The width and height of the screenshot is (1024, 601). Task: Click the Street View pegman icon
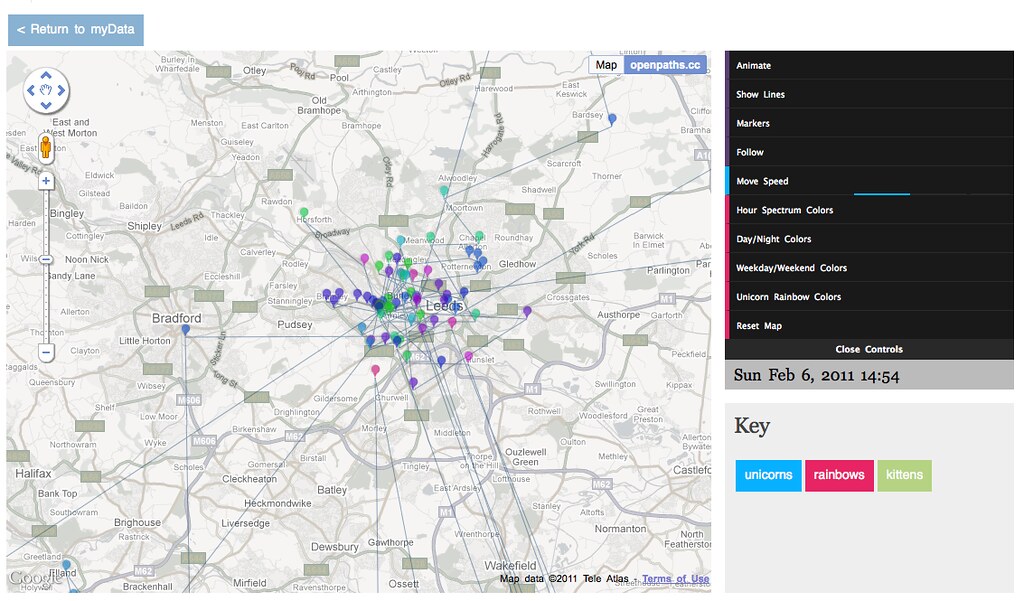pos(46,148)
